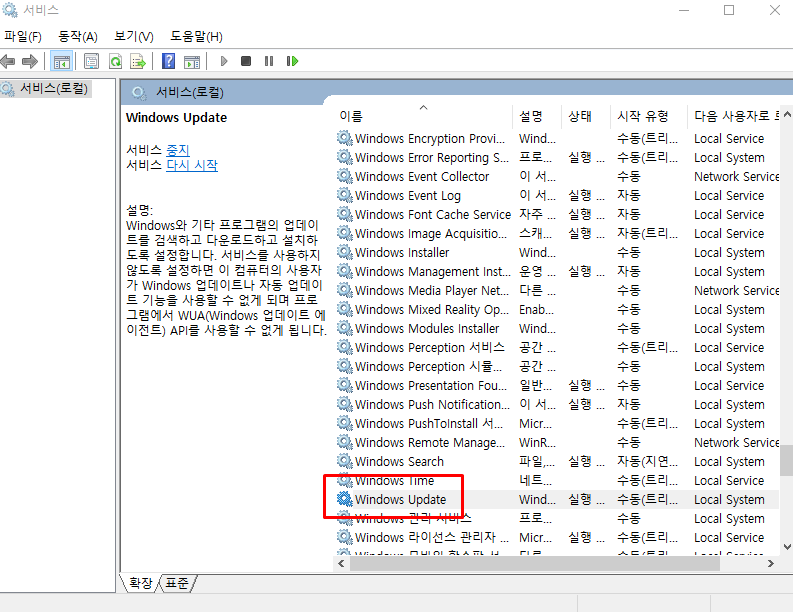This screenshot has height=612, width=793.
Task: Sort by the 시작 유형 column header
Action: pyautogui.click(x=649, y=116)
